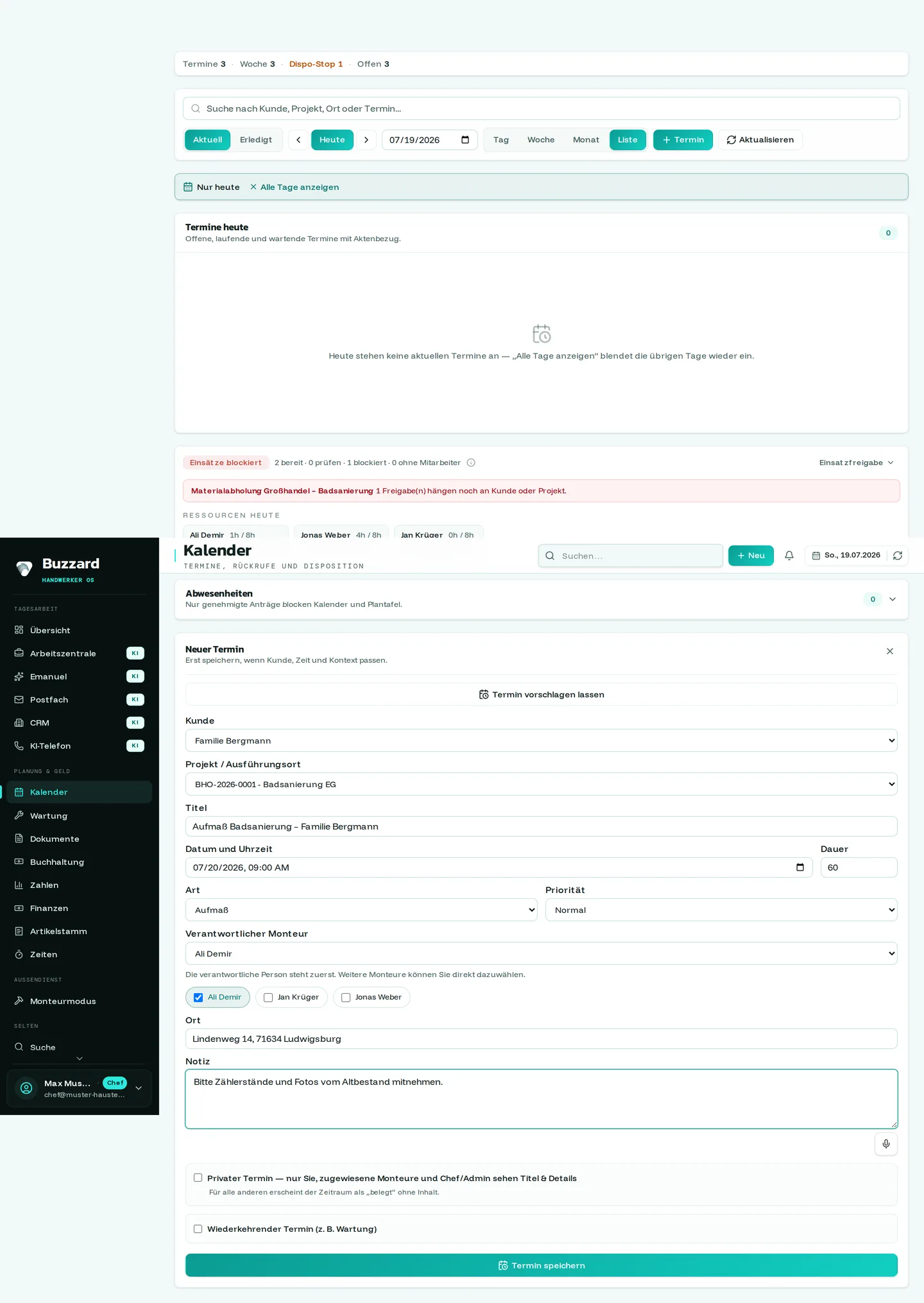Open KI-Telefon entry

tap(79, 745)
